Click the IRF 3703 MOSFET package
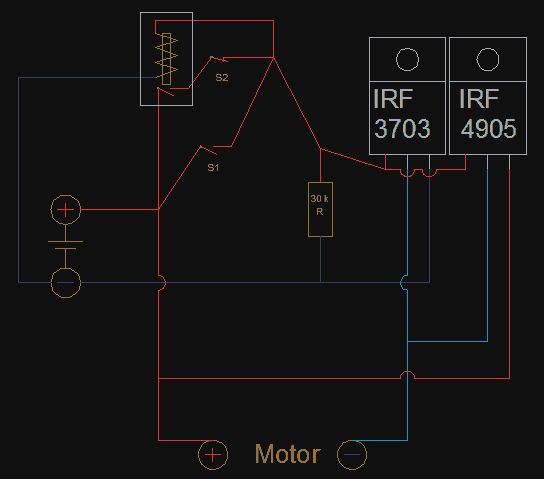Screen dimensions: 544x479 click(407, 96)
